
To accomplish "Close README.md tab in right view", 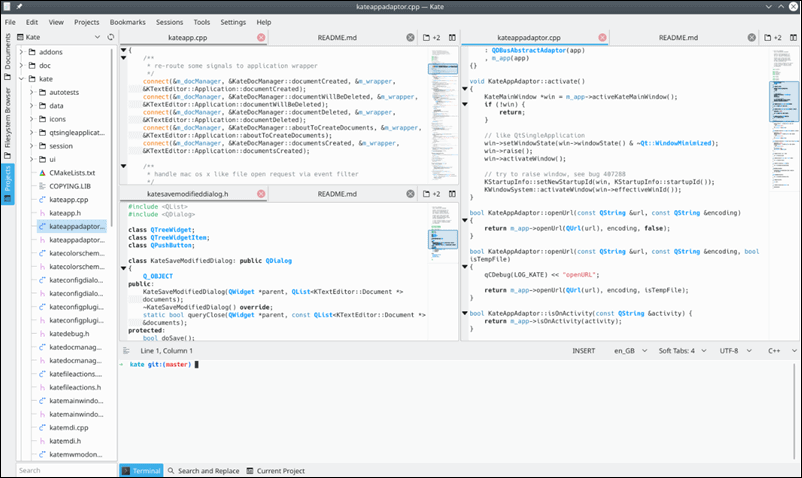I will click(751, 37).
